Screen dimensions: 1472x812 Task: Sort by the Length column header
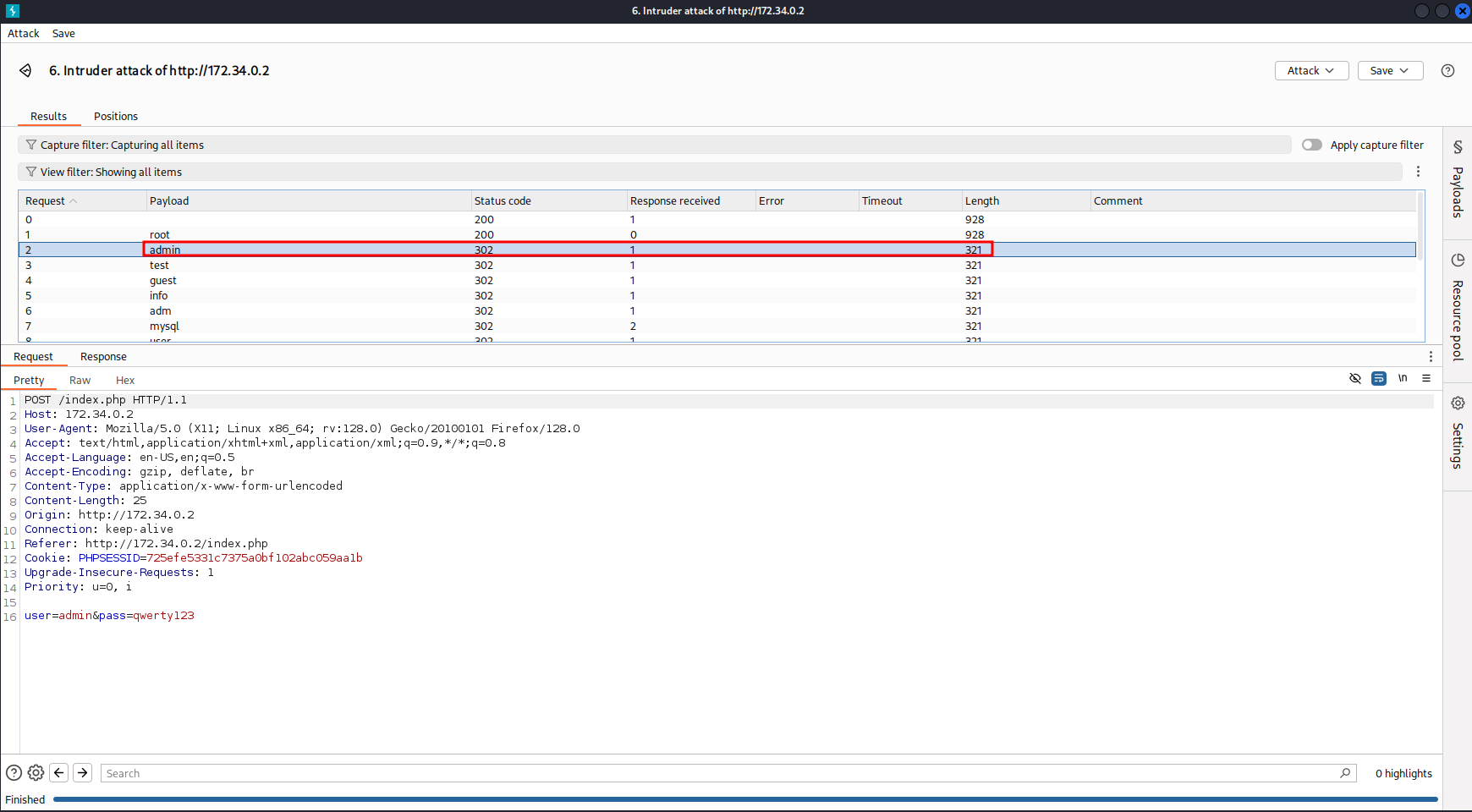tap(1026, 201)
